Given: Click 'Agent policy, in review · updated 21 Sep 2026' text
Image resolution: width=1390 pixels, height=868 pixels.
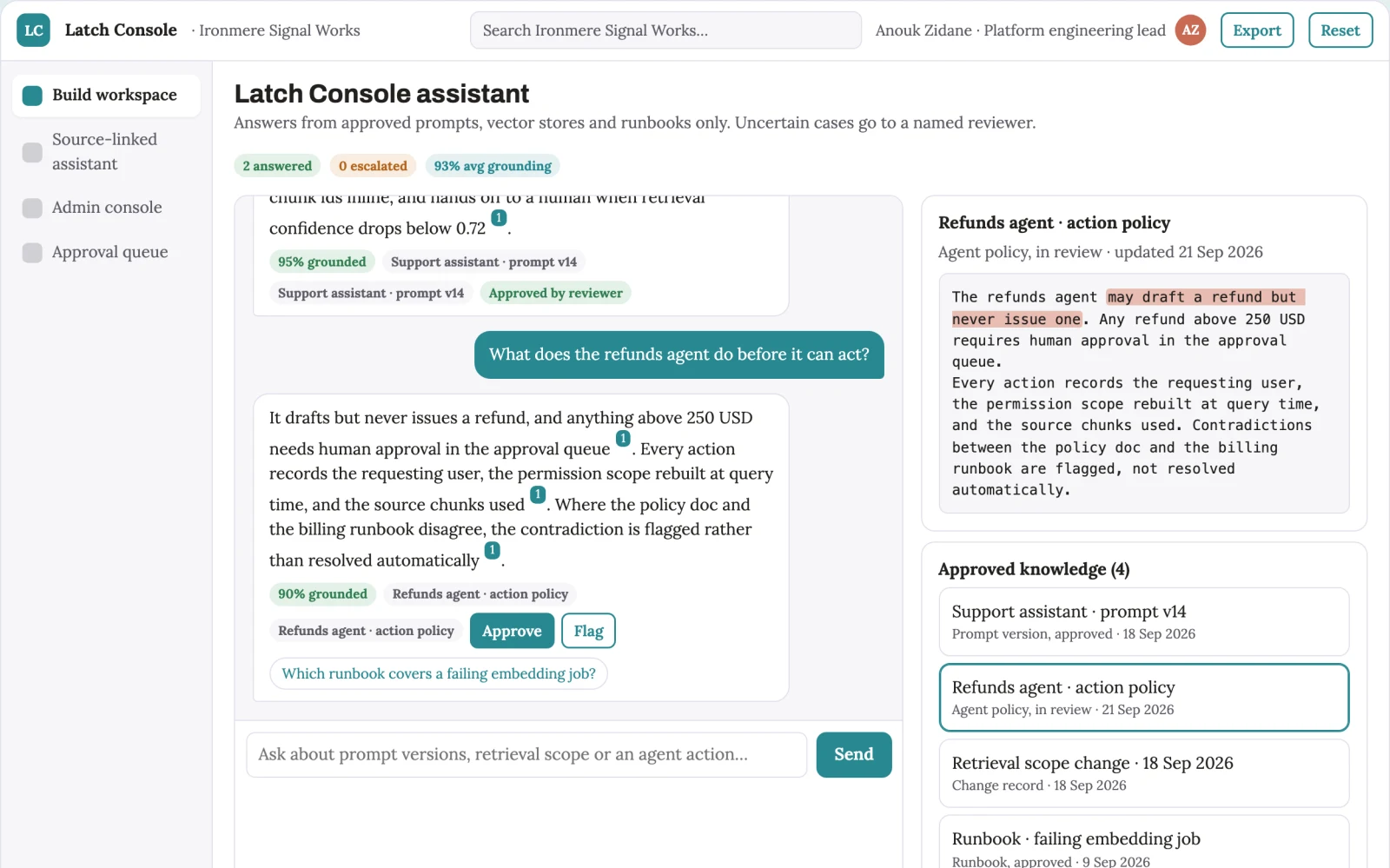Looking at the screenshot, I should (x=1101, y=252).
